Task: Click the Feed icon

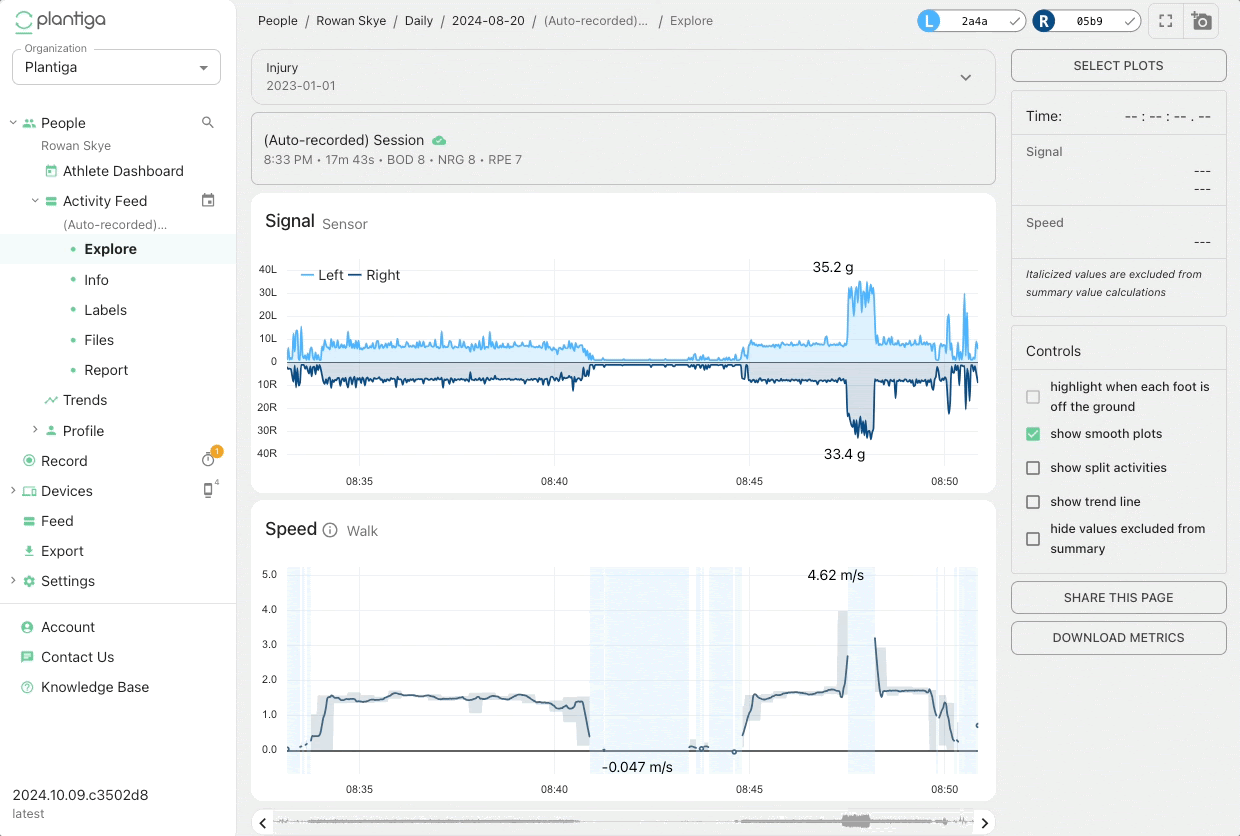Action: [29, 521]
